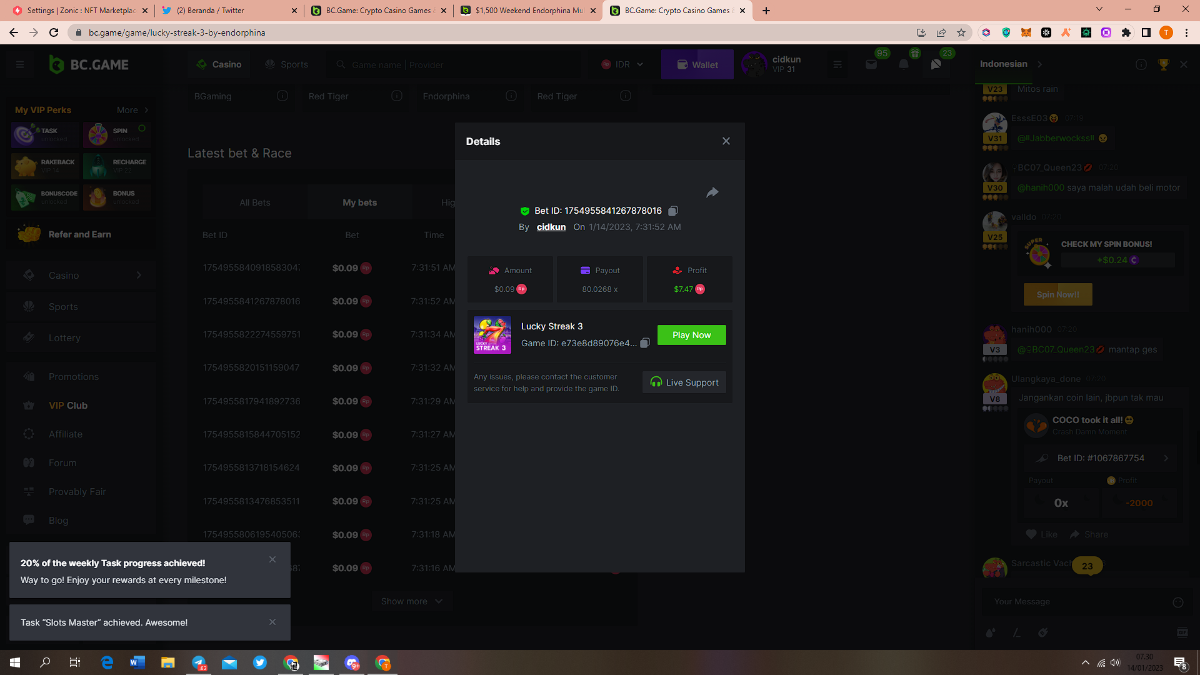The height and width of the screenshot is (675, 1200).
Task: Dismiss the Slots Master achieved notification
Action: pos(272,622)
